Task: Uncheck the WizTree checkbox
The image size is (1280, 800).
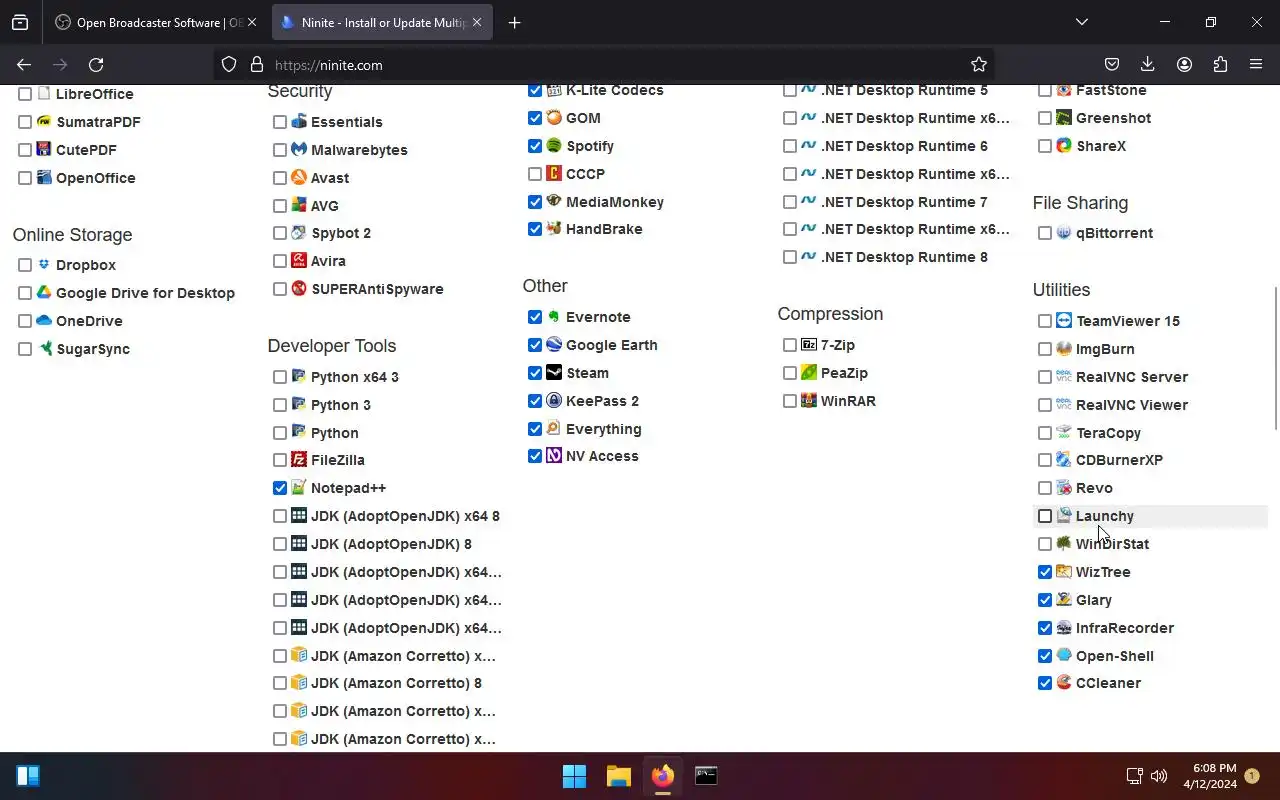Action: [x=1045, y=572]
